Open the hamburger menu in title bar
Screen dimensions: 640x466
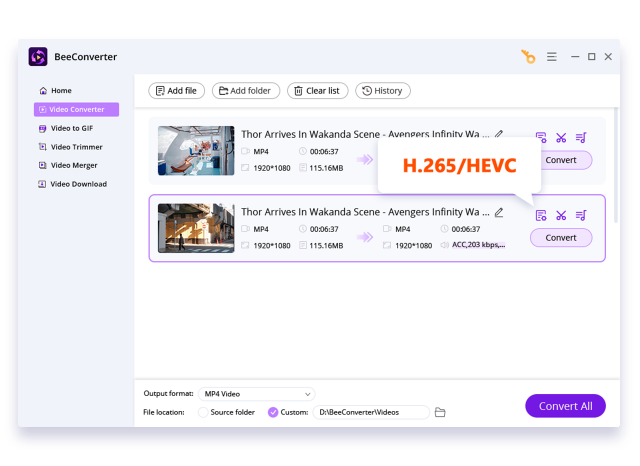(x=552, y=57)
